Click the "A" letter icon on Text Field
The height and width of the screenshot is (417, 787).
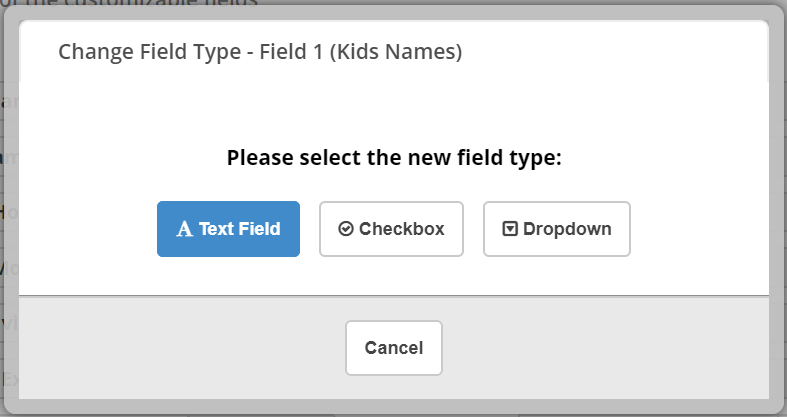(x=184, y=229)
